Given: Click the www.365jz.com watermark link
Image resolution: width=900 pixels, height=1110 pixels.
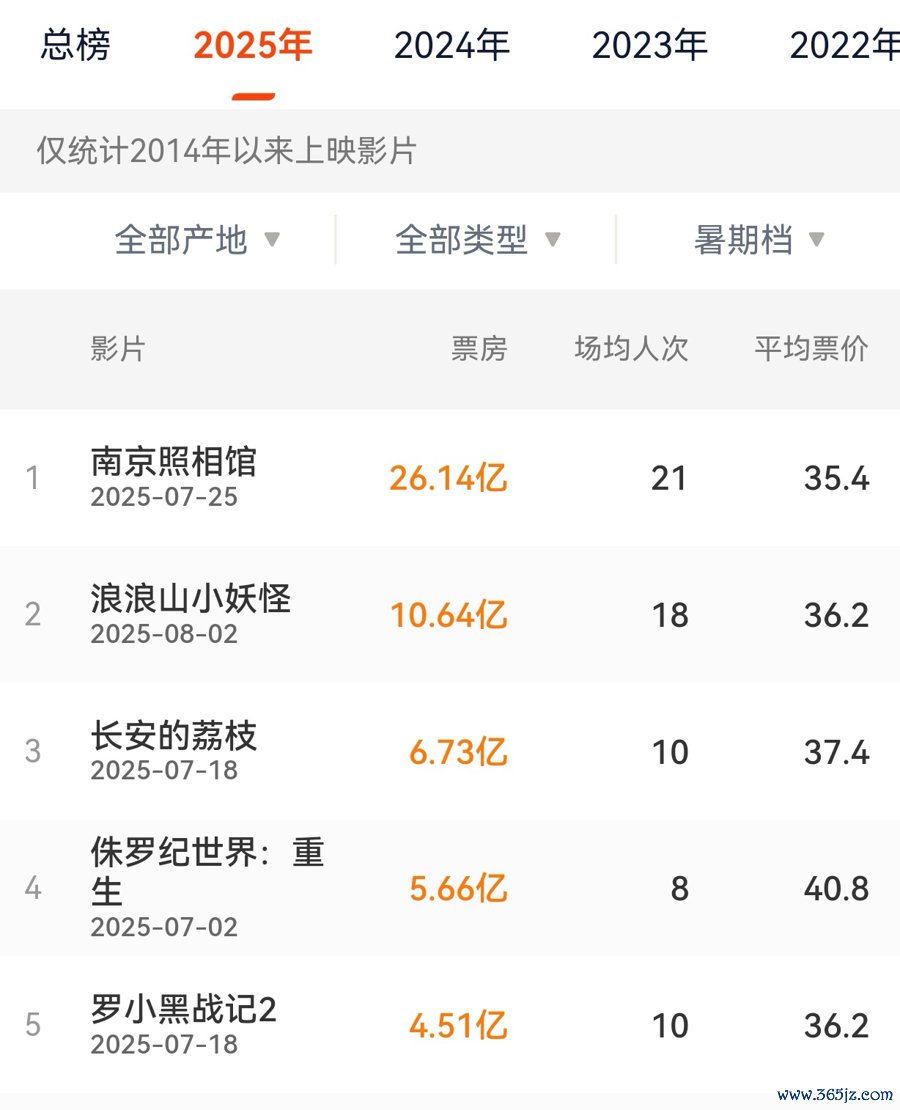Looking at the screenshot, I should pos(836,1094).
